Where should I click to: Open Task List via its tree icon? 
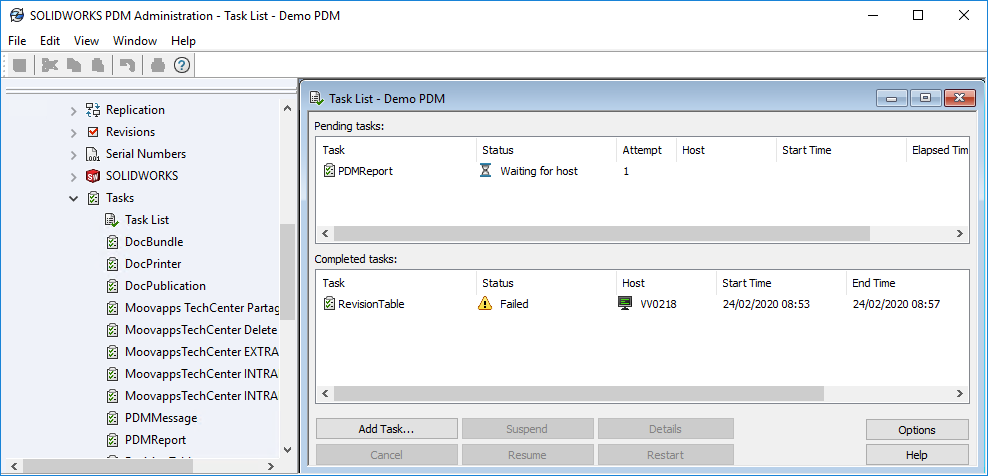point(112,220)
